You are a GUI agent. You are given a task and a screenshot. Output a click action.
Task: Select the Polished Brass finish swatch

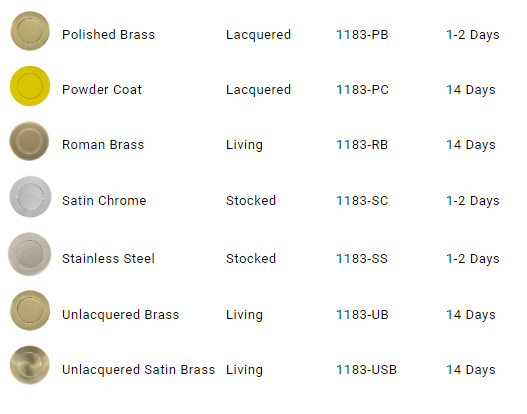pos(30,31)
